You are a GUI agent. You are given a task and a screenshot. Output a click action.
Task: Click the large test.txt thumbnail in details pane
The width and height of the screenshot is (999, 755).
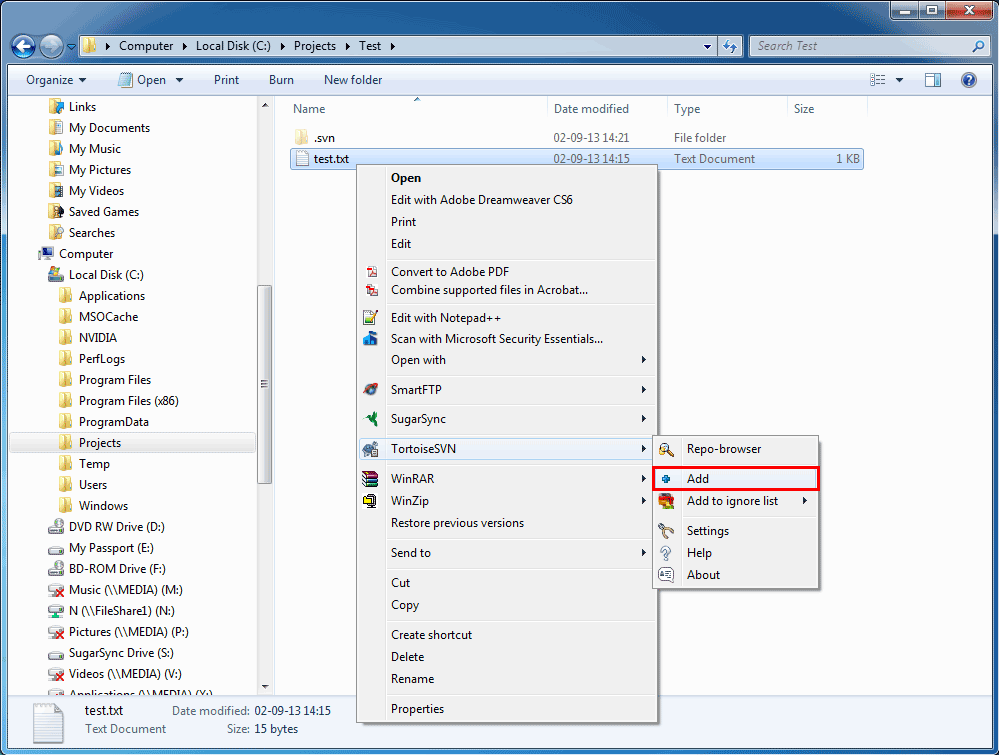coord(48,723)
